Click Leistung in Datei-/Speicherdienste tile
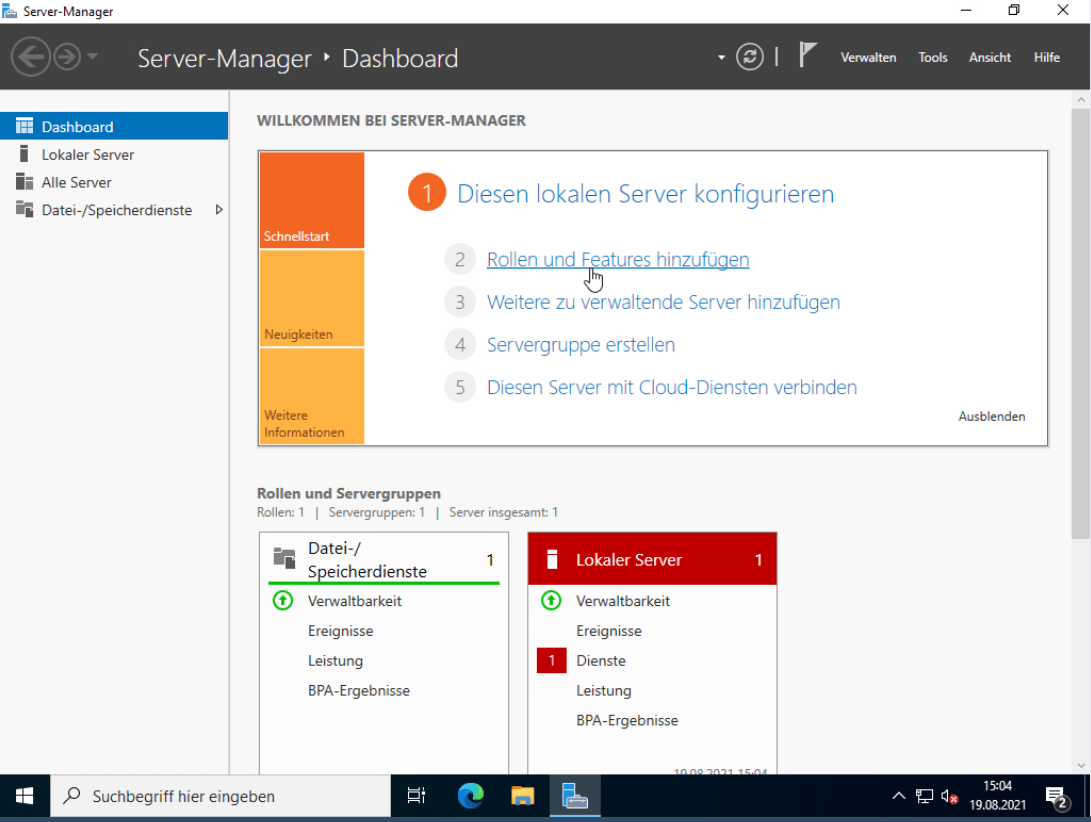The image size is (1091, 822). pos(335,661)
